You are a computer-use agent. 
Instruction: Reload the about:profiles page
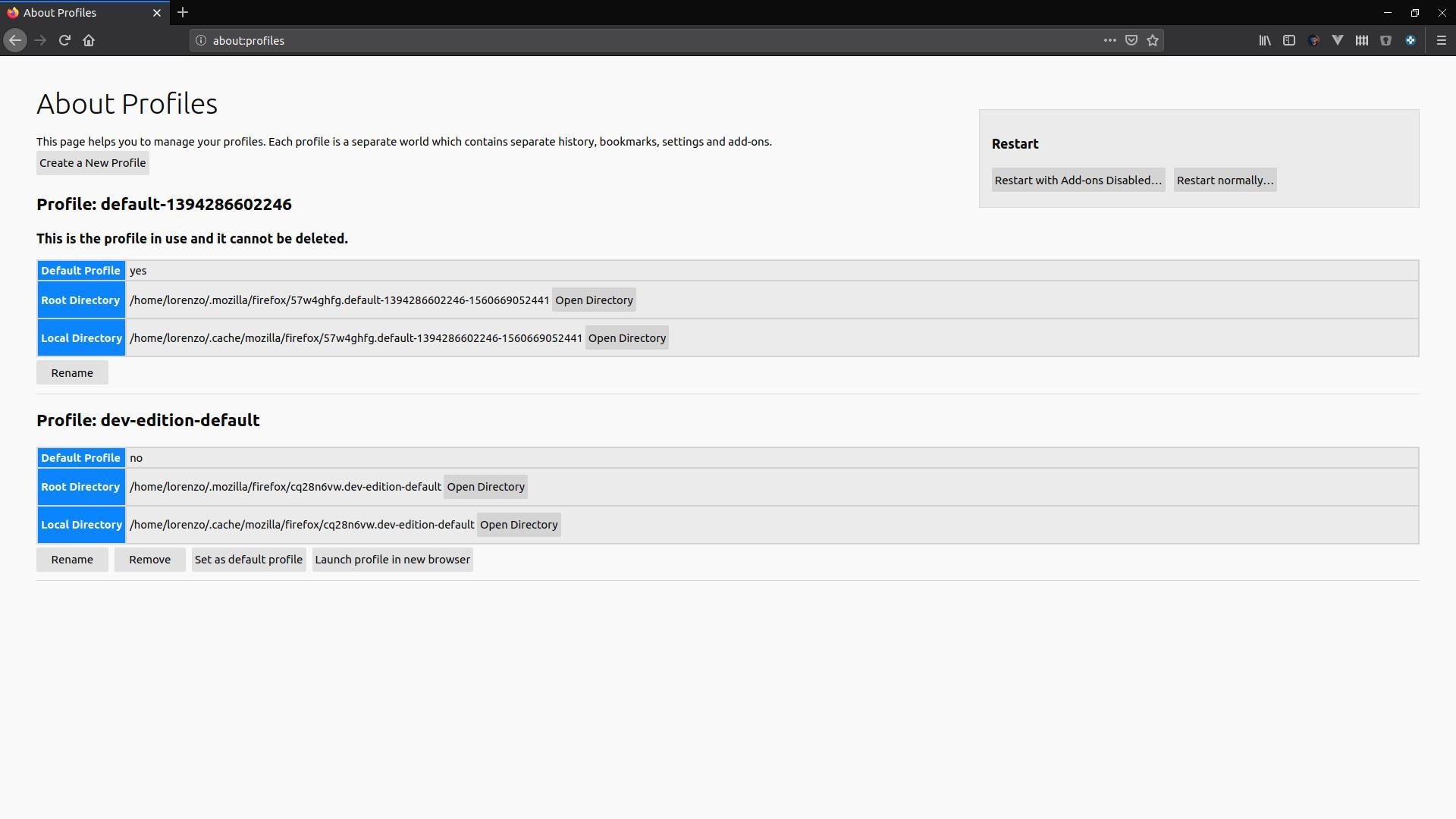pyautogui.click(x=64, y=40)
